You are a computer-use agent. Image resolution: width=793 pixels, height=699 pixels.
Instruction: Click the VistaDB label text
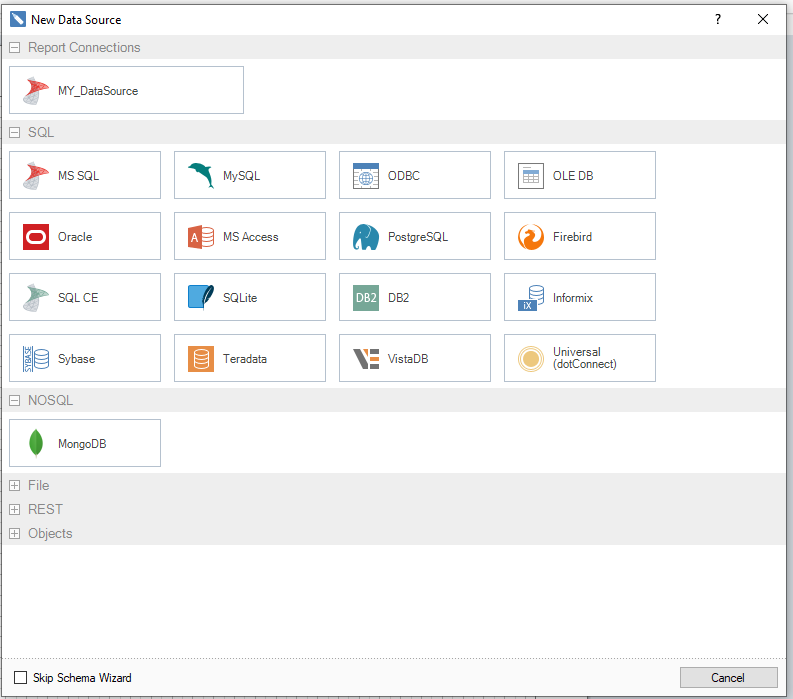point(408,359)
